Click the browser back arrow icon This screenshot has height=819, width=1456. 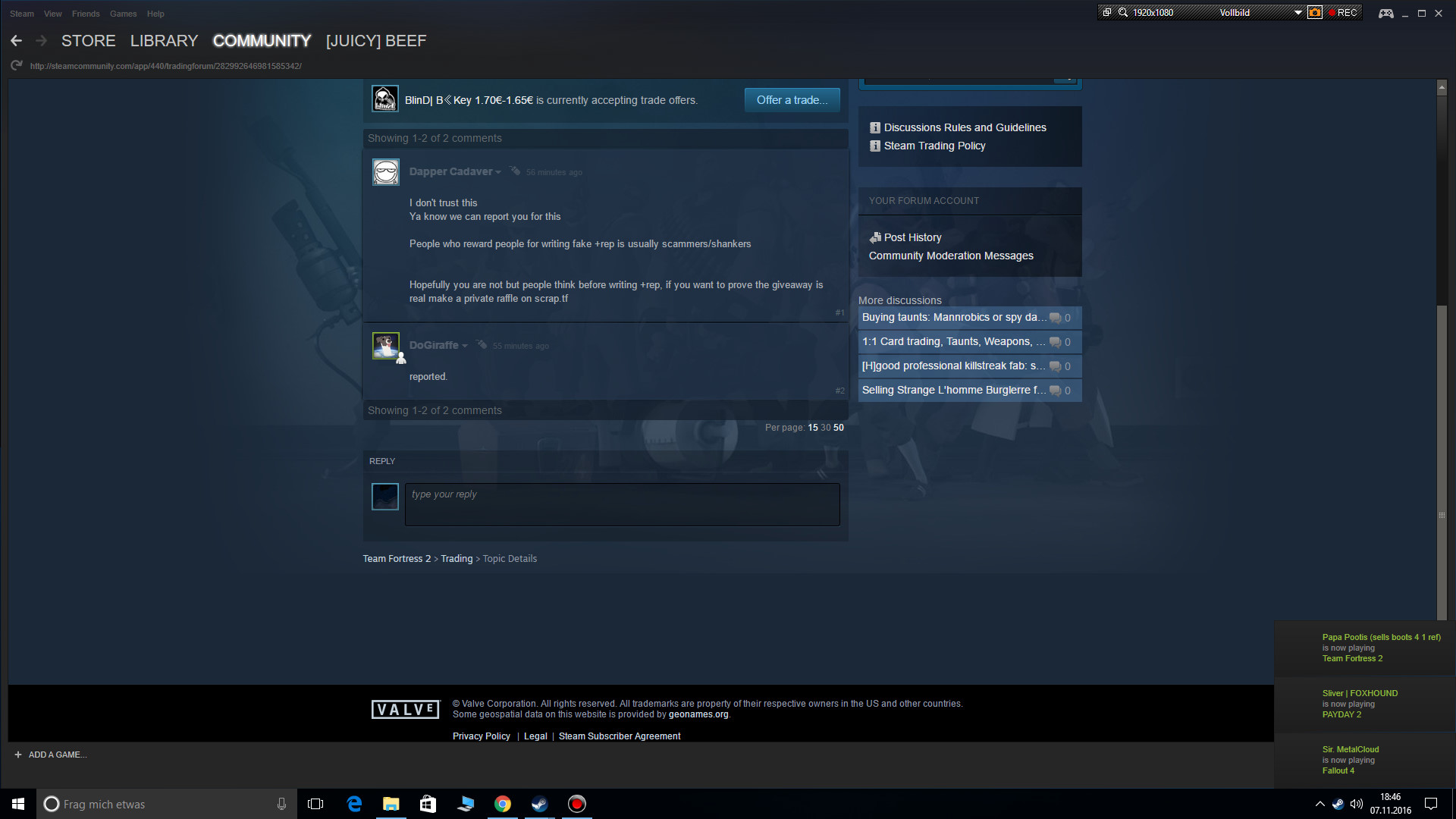(x=16, y=41)
